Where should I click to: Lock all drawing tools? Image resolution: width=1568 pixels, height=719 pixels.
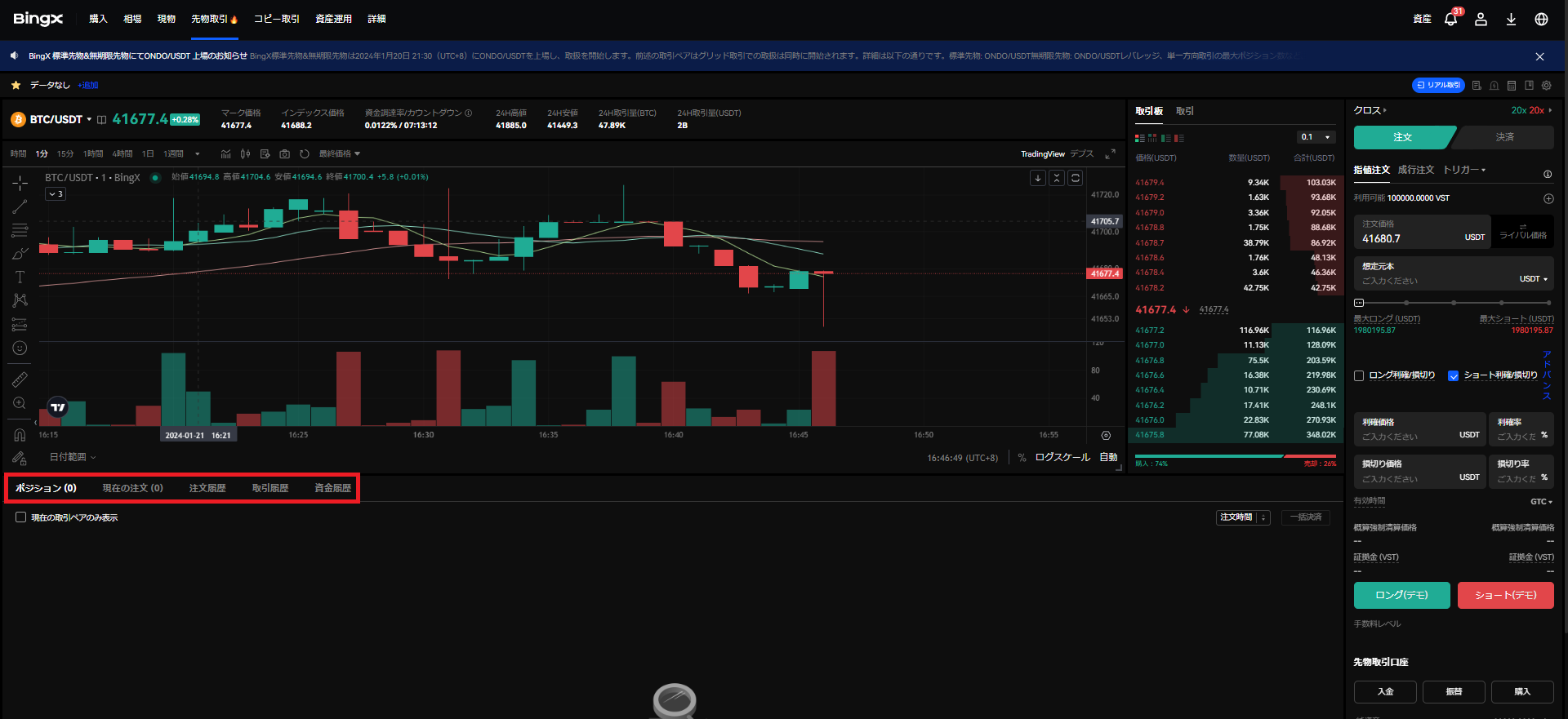(x=20, y=458)
